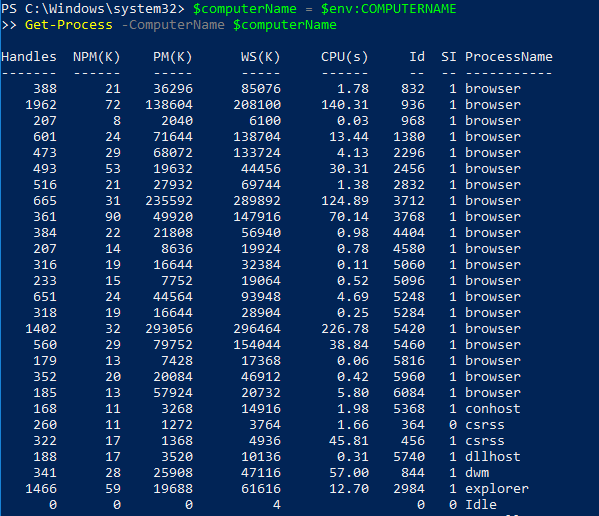Select process Id 2832
The image size is (599, 516).
tap(409, 185)
